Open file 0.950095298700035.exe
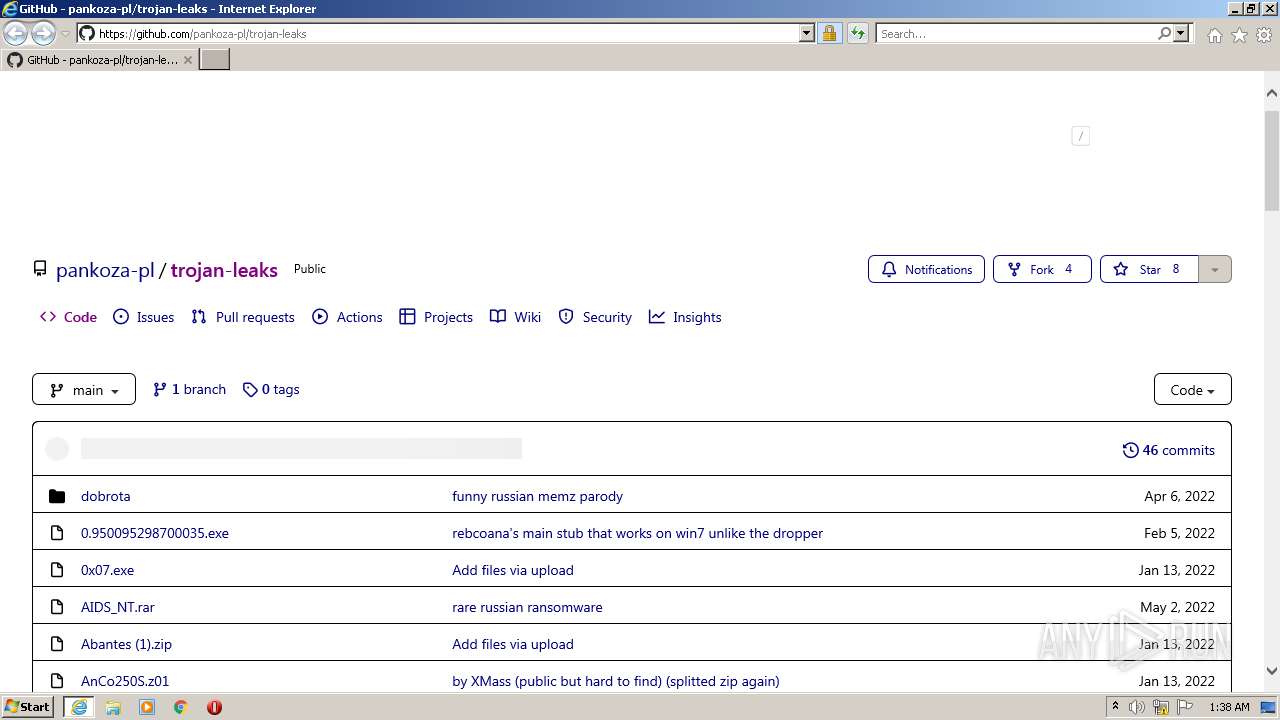Screen dimensions: 1280x720 coord(155,533)
